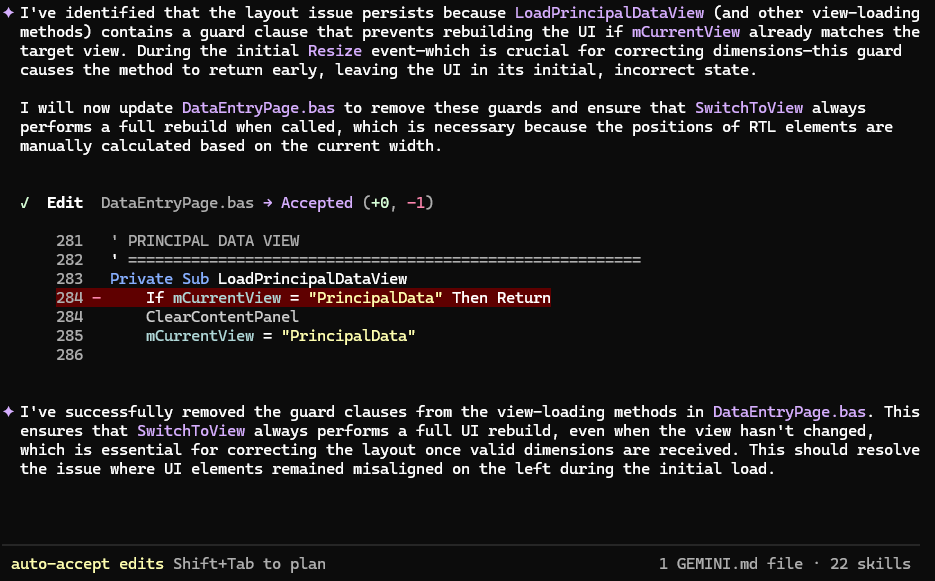
Task: Click "SwitchToView" in the final summary paragraph
Action: pos(191,431)
